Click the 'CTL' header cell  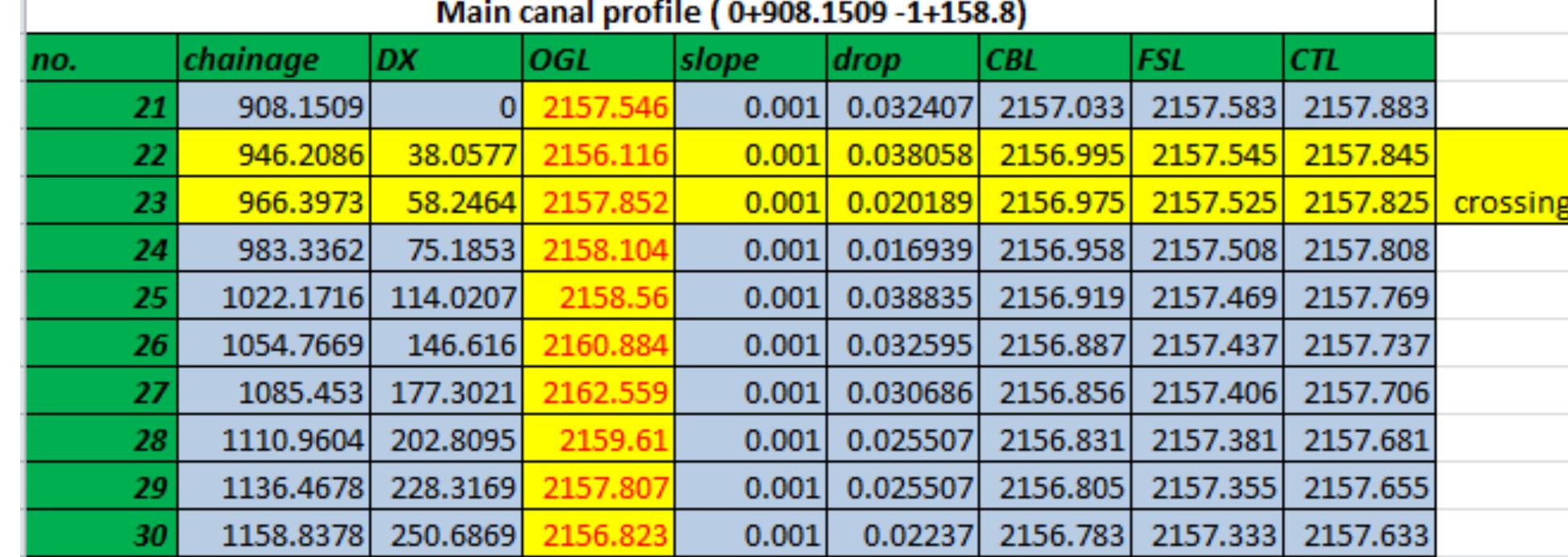click(x=1359, y=60)
